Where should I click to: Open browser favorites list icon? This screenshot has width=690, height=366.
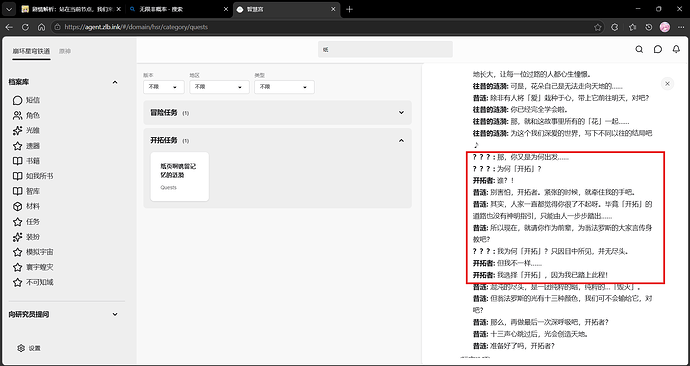(632, 27)
